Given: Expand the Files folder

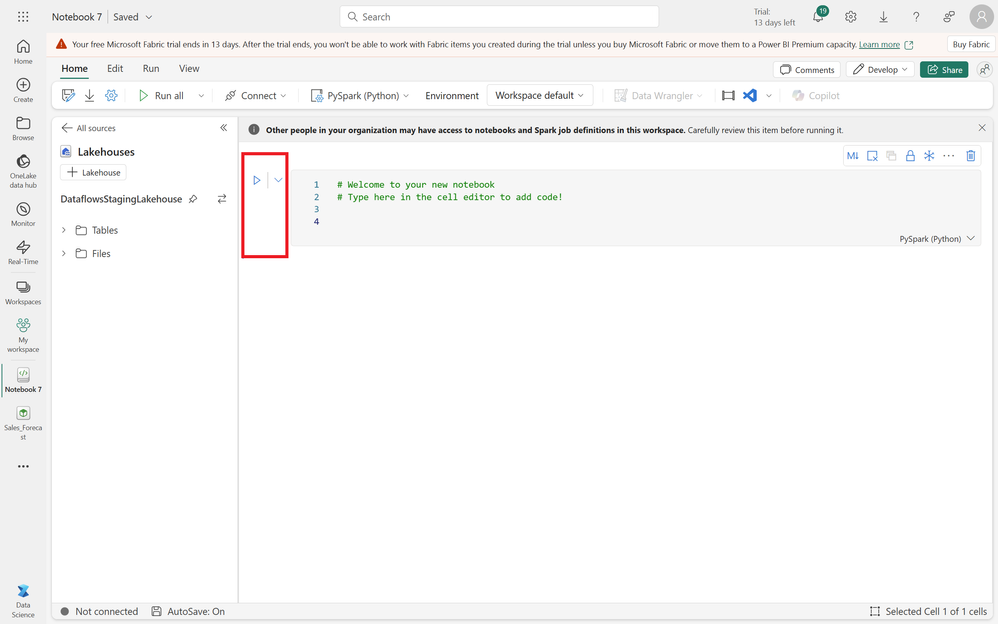Looking at the screenshot, I should (64, 253).
